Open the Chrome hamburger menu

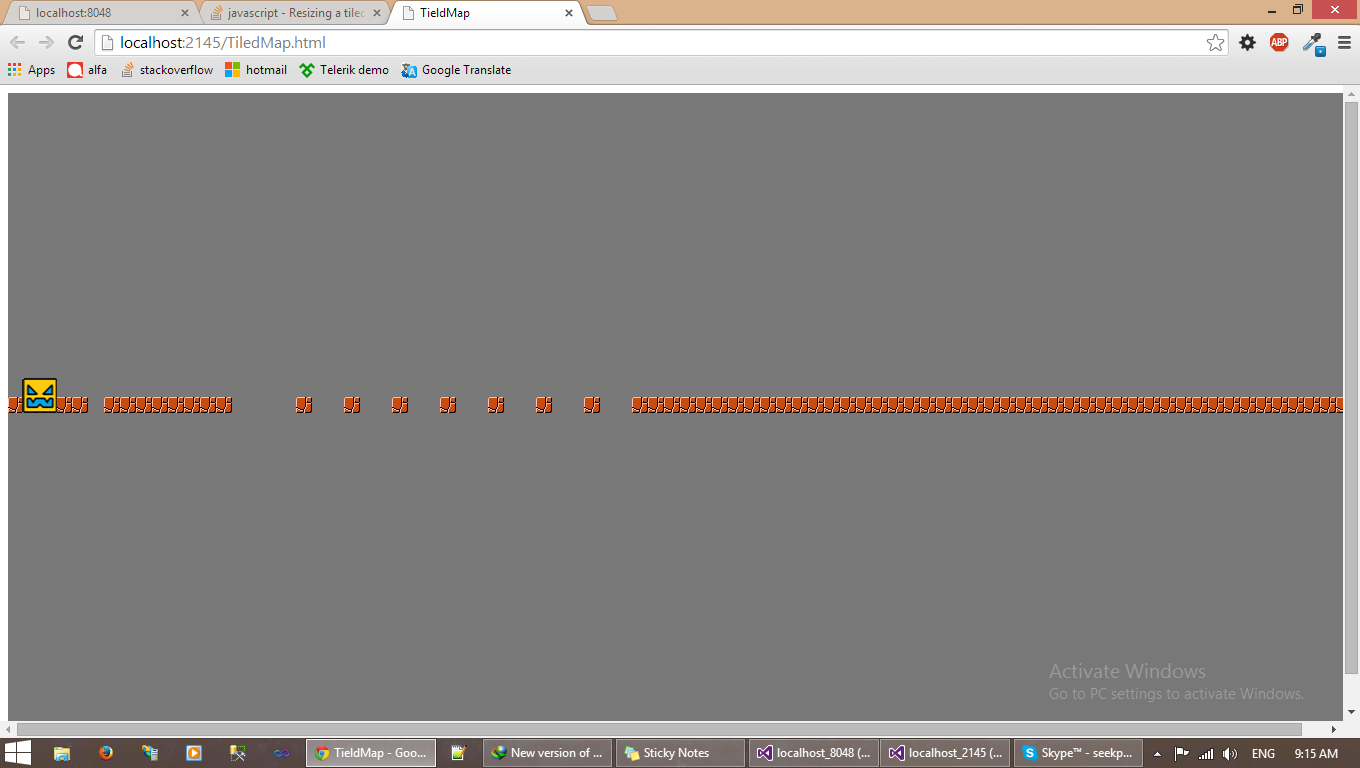(x=1344, y=42)
